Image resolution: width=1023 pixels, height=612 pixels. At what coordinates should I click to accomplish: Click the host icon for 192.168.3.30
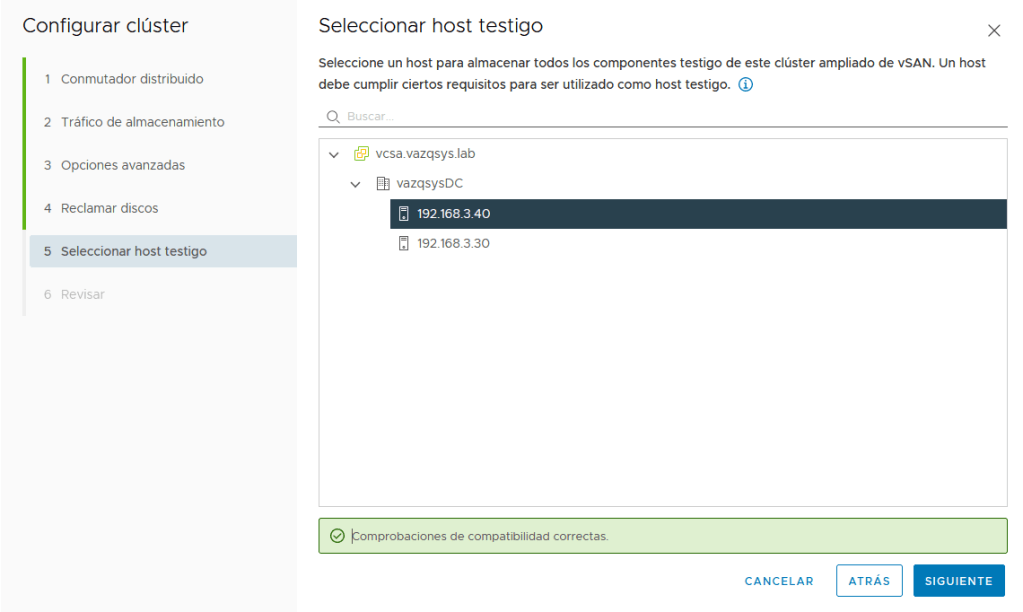(404, 243)
